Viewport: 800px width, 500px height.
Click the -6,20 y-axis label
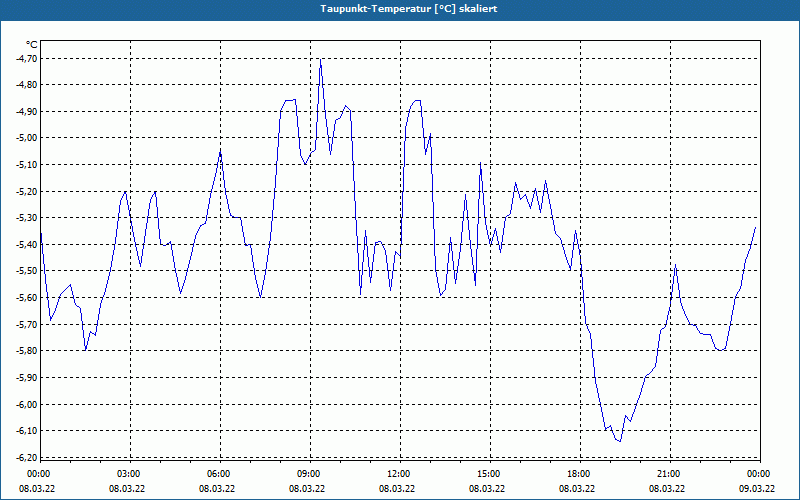(x=27, y=457)
